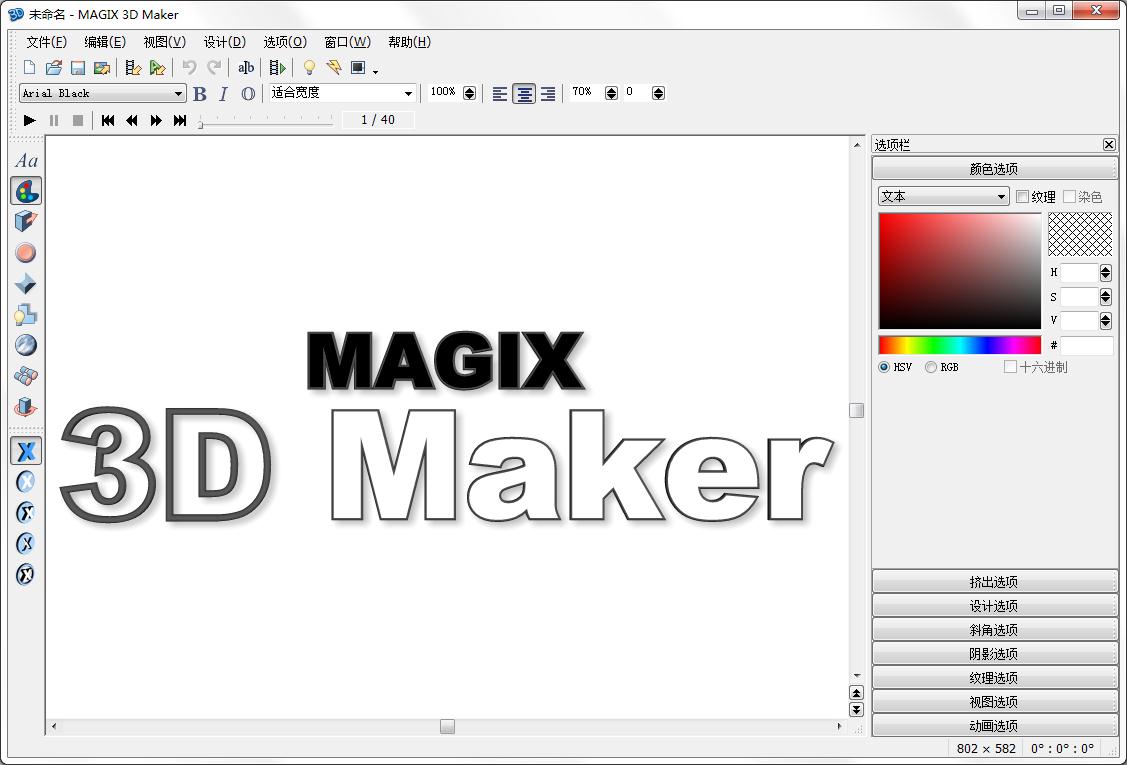This screenshot has width=1127, height=765.
Task: Close the 选项栏 options panel
Action: click(1109, 145)
